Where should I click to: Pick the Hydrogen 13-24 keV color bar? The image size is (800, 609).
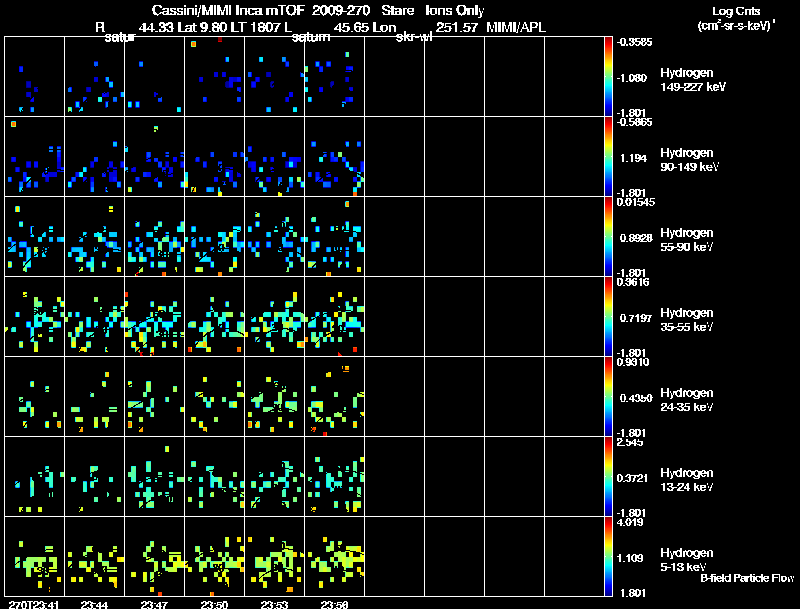[608, 477]
